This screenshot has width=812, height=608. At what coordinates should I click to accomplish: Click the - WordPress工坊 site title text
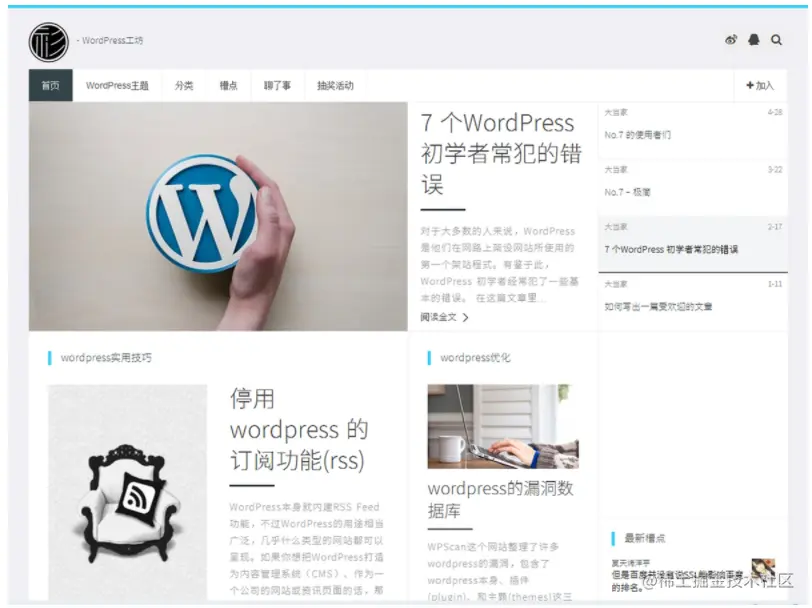(110, 40)
